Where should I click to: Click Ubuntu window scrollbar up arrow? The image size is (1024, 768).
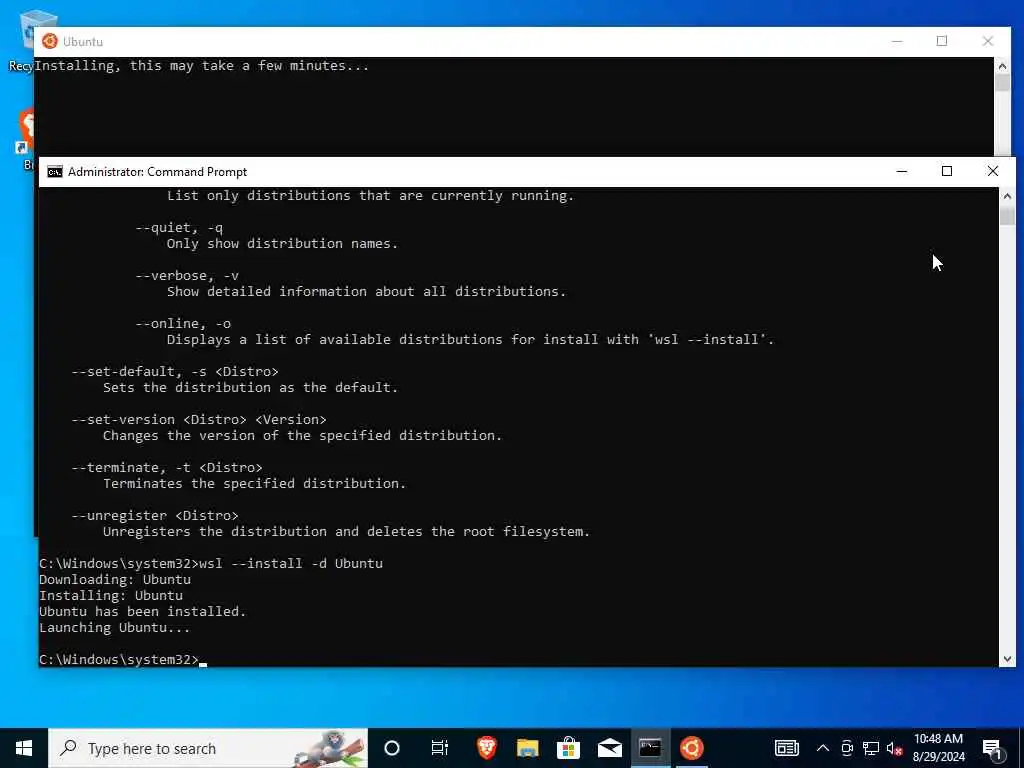point(1002,66)
